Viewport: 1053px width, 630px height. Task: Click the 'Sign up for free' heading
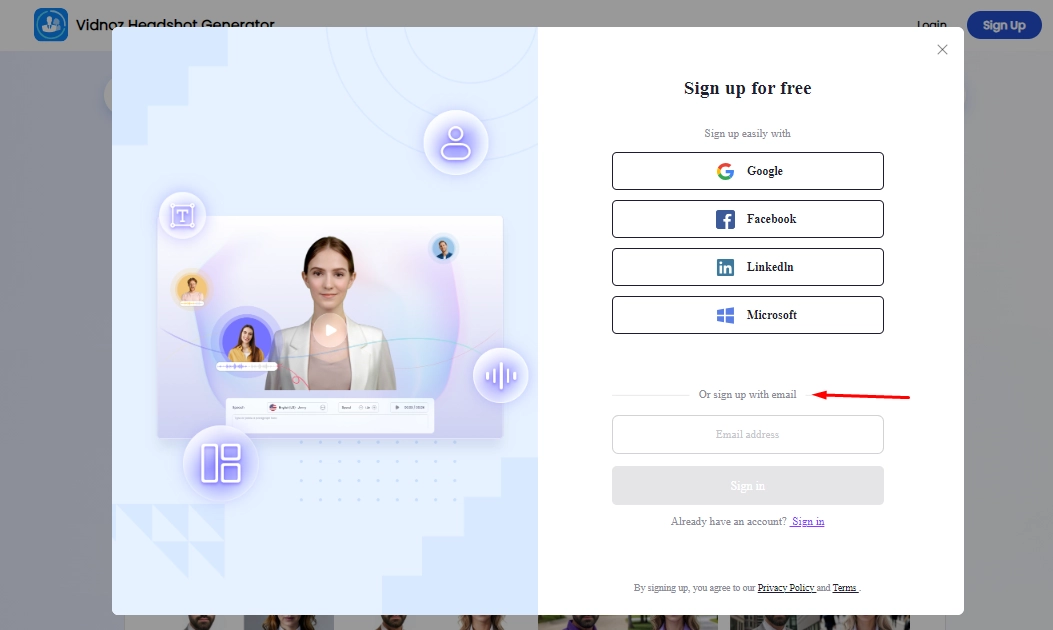(747, 88)
